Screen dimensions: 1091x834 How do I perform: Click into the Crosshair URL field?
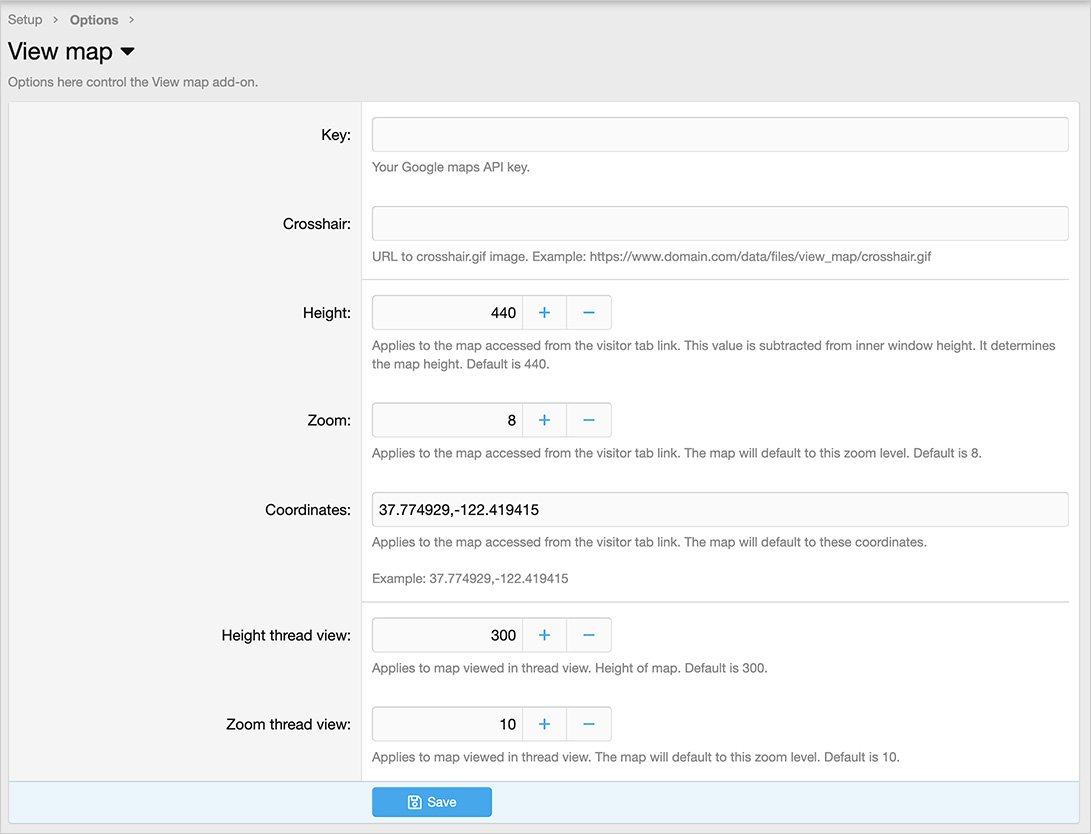tap(720, 224)
